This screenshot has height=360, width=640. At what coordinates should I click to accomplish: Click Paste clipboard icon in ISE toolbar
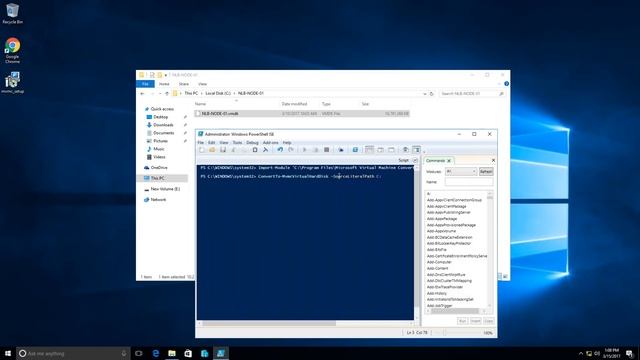[x=255, y=150]
